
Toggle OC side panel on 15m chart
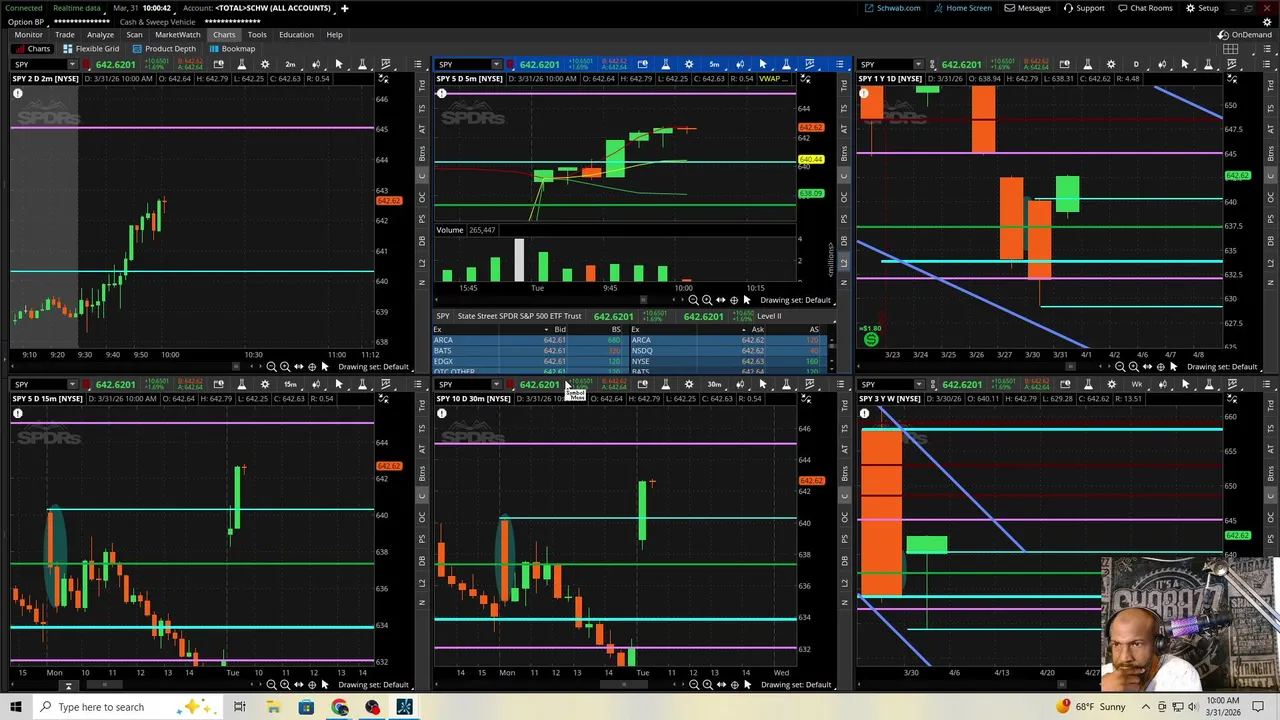coord(422,517)
